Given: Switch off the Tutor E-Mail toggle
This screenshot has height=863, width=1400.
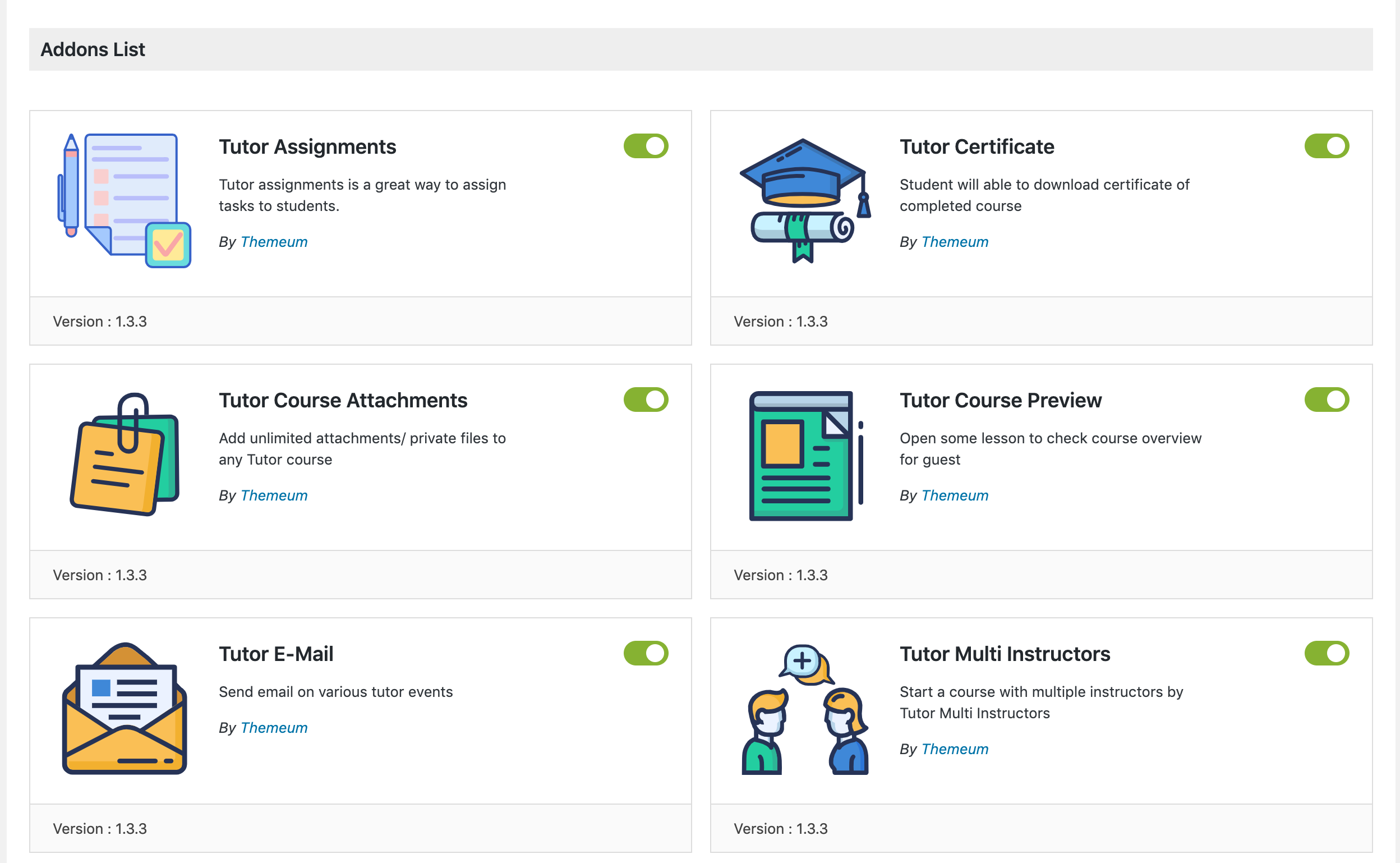Looking at the screenshot, I should coord(646,653).
